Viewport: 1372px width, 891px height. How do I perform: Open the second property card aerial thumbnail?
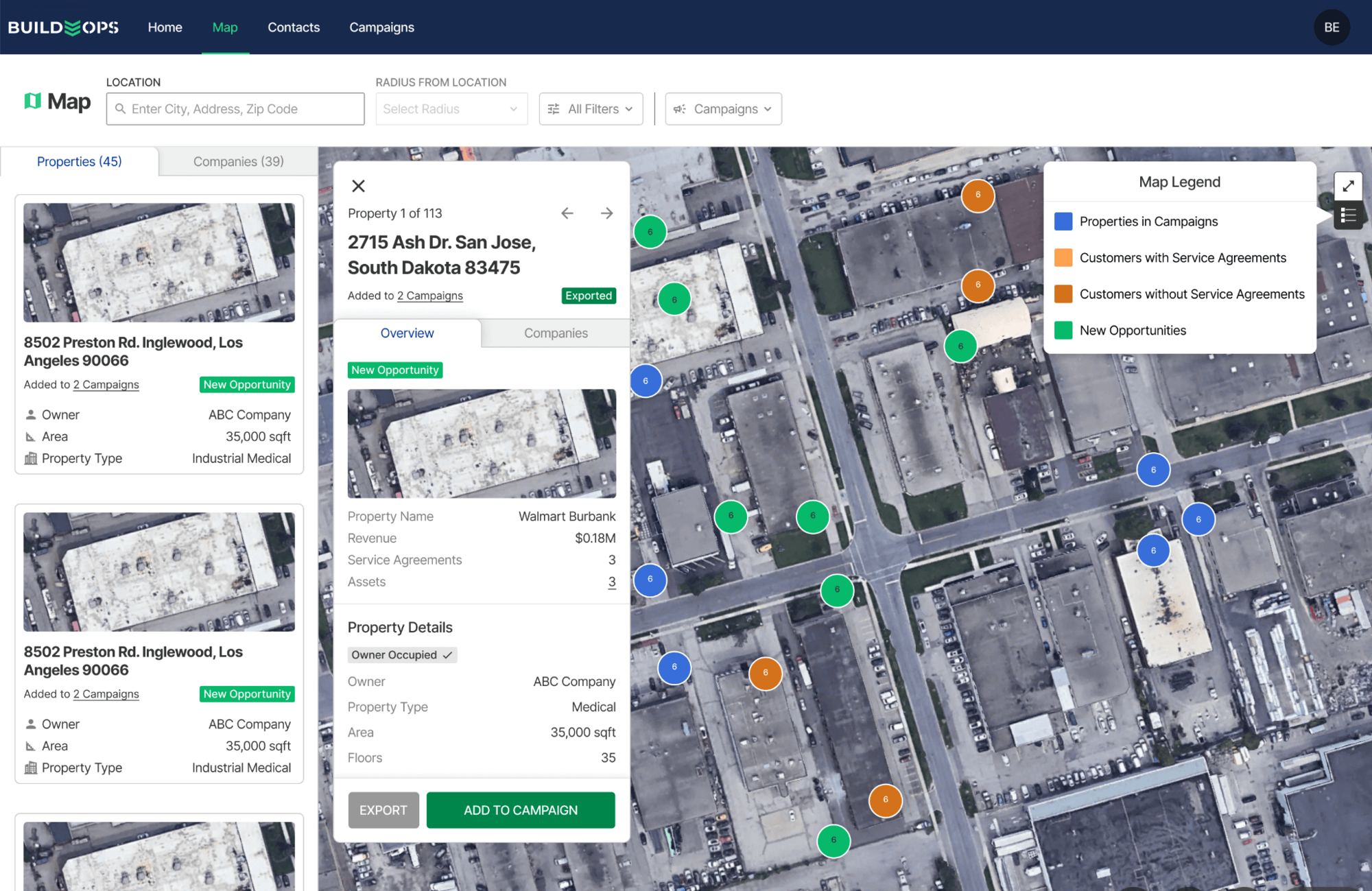(x=159, y=572)
